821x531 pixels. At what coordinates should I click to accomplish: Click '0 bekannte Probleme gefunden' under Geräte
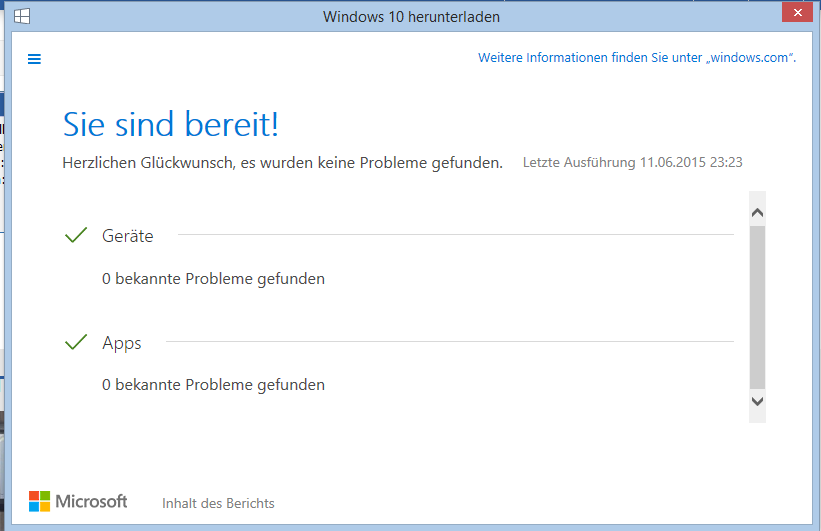click(x=213, y=279)
